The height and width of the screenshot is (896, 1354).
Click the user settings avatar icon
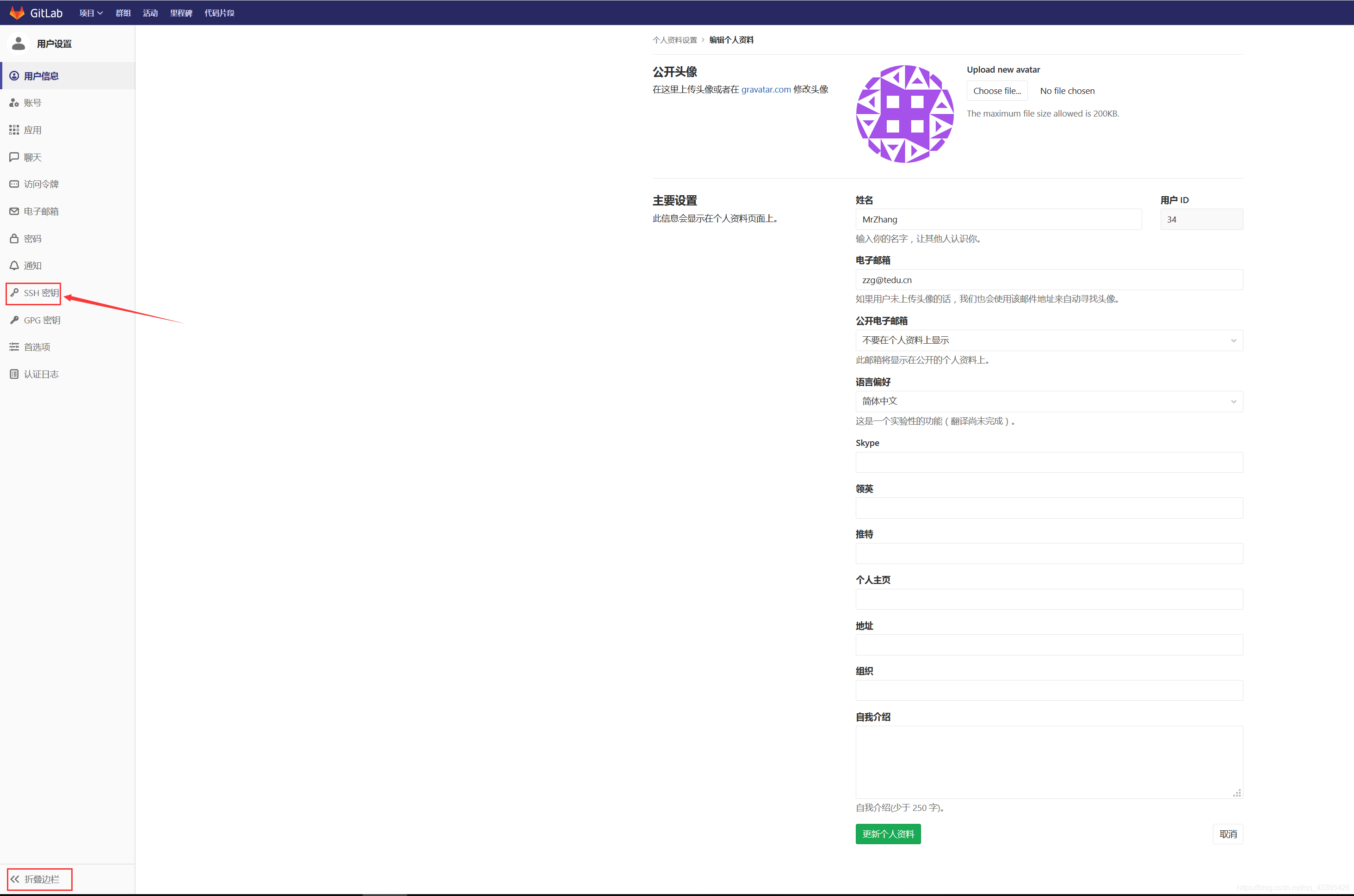click(x=19, y=43)
